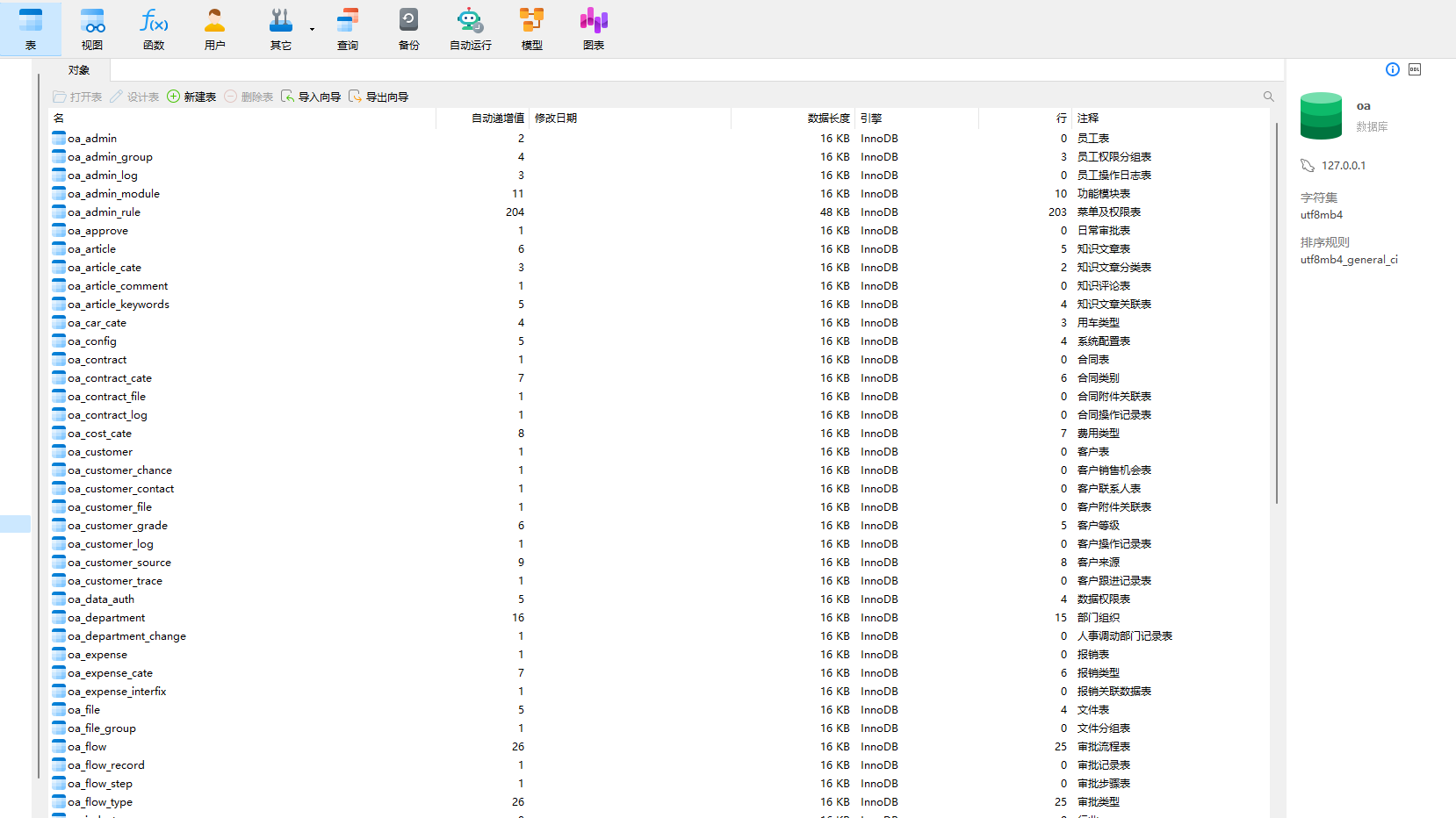Select the oa_admin_module table icon
Screen dimensions: 1456x818
coord(59,193)
